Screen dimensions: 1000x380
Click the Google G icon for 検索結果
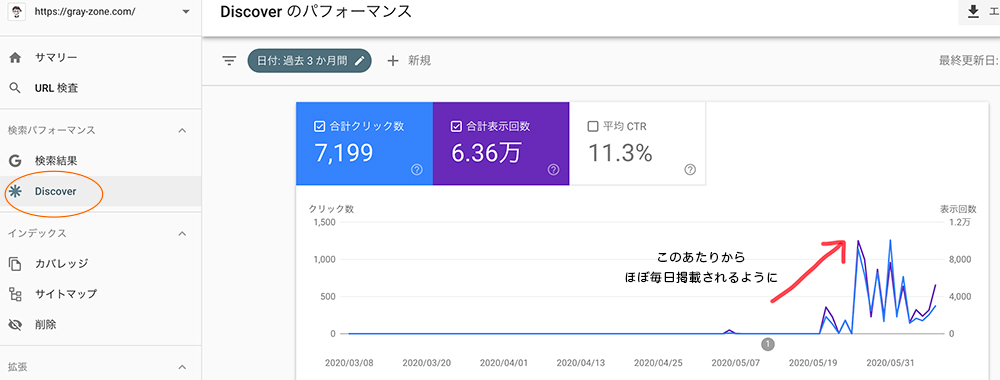point(16,161)
